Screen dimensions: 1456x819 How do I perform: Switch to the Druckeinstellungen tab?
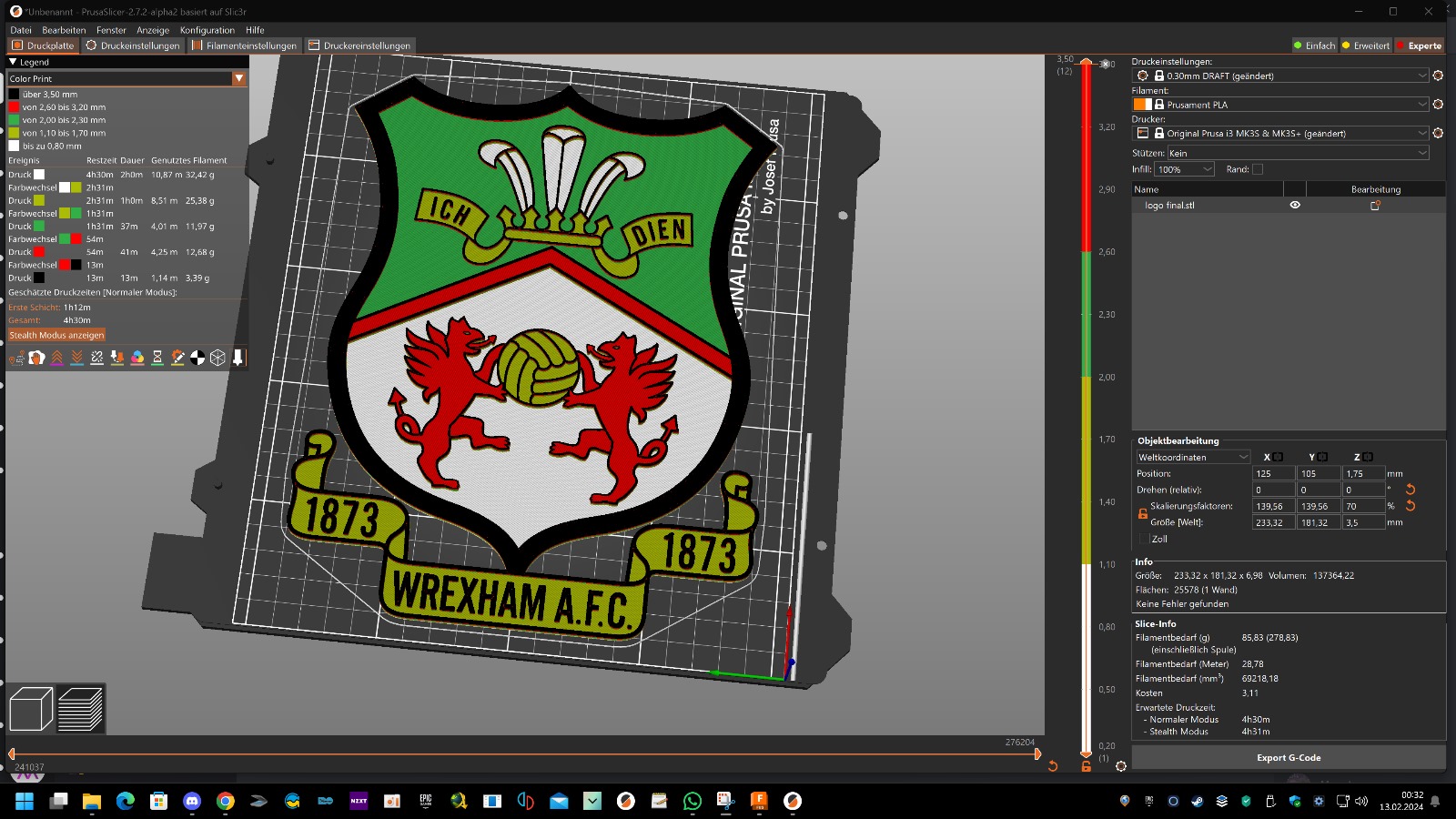coord(133,45)
